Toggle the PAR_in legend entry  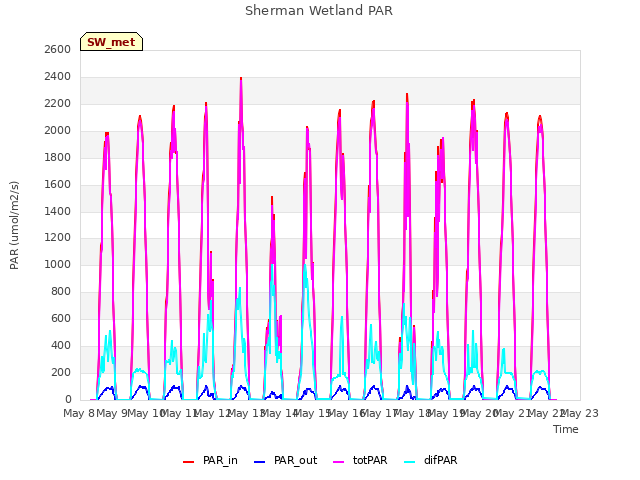[x=210, y=460]
